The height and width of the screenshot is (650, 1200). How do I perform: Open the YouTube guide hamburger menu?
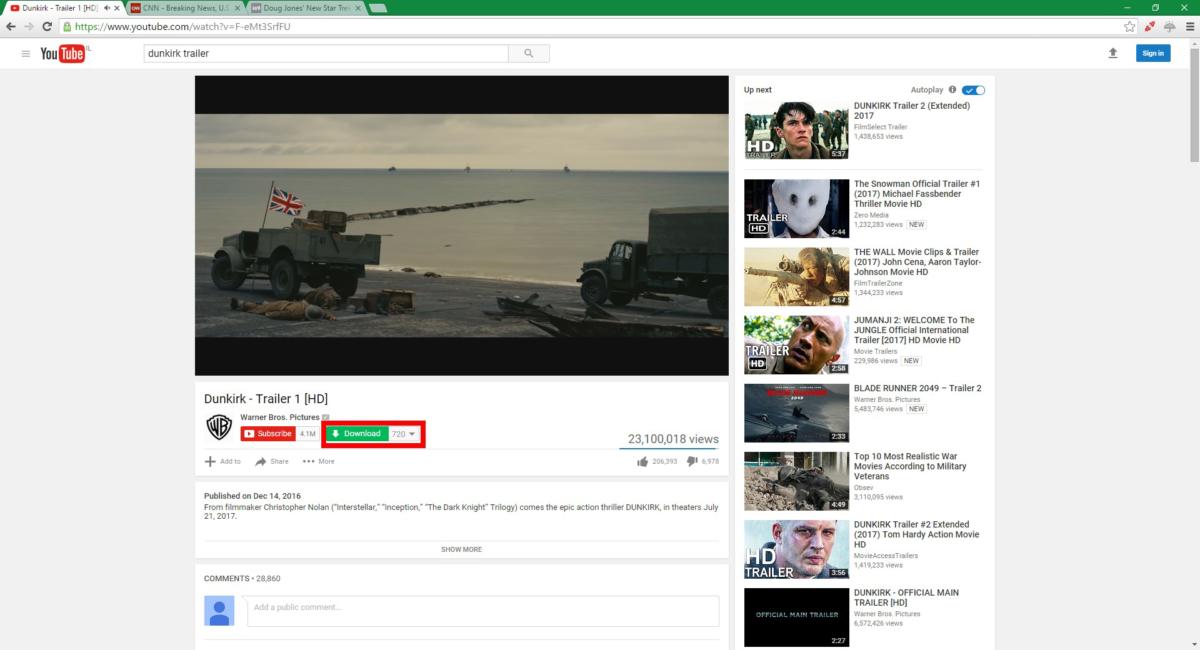(x=25, y=53)
